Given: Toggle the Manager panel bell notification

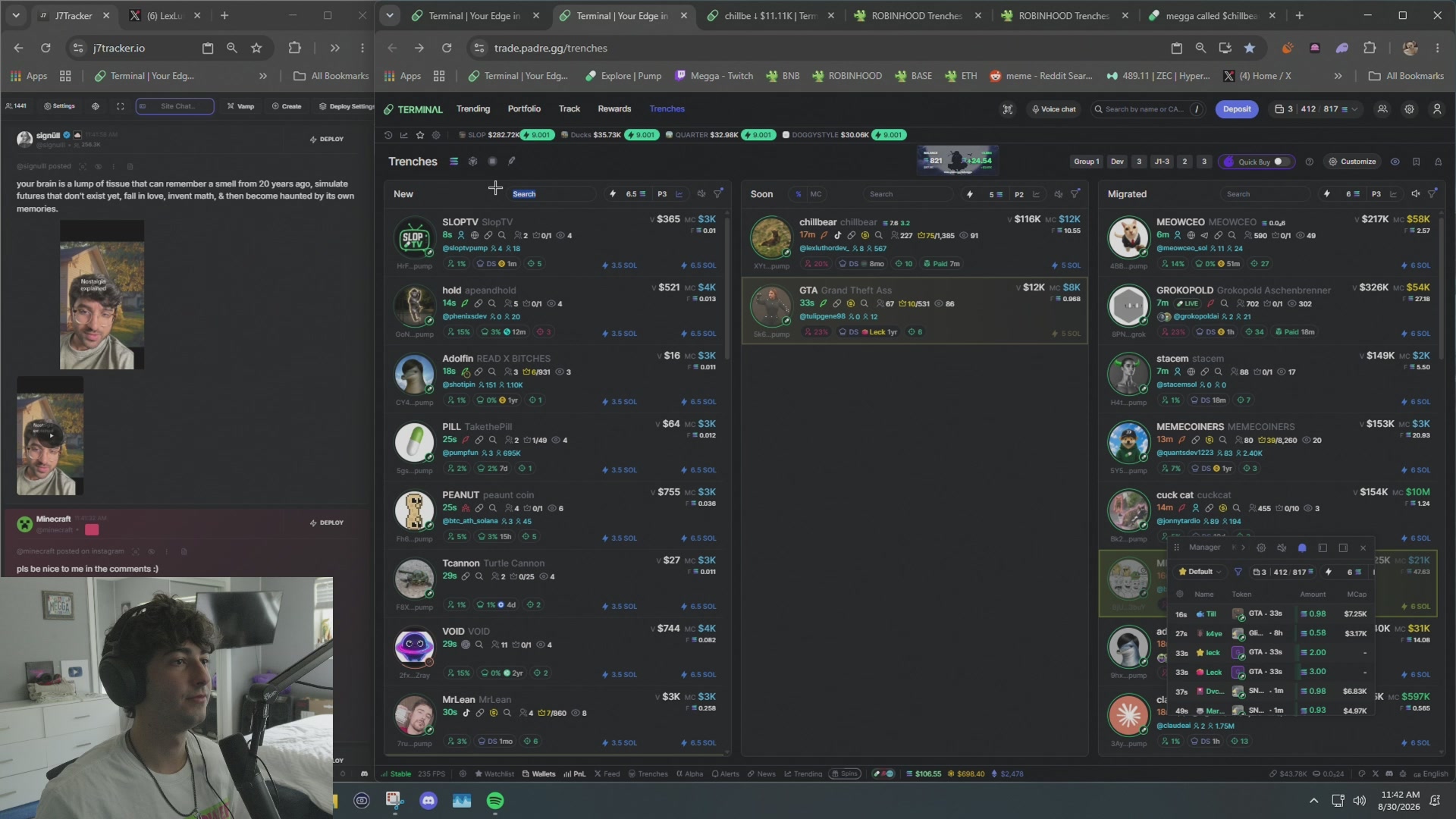Looking at the screenshot, I should pyautogui.click(x=1302, y=548).
